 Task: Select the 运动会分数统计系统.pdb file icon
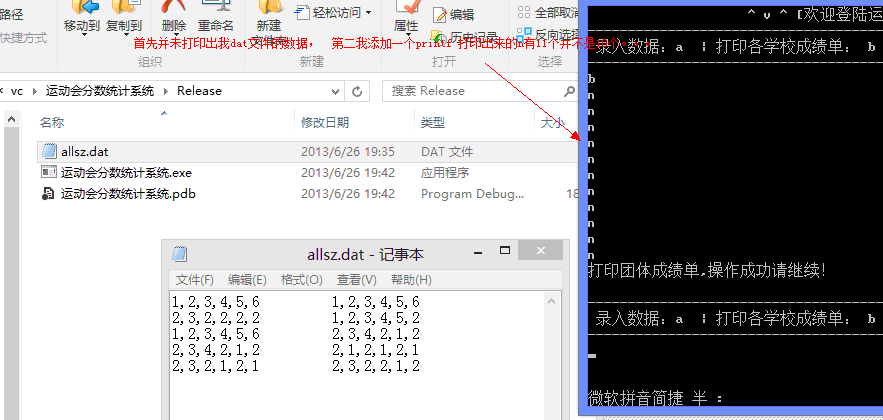pos(49,194)
